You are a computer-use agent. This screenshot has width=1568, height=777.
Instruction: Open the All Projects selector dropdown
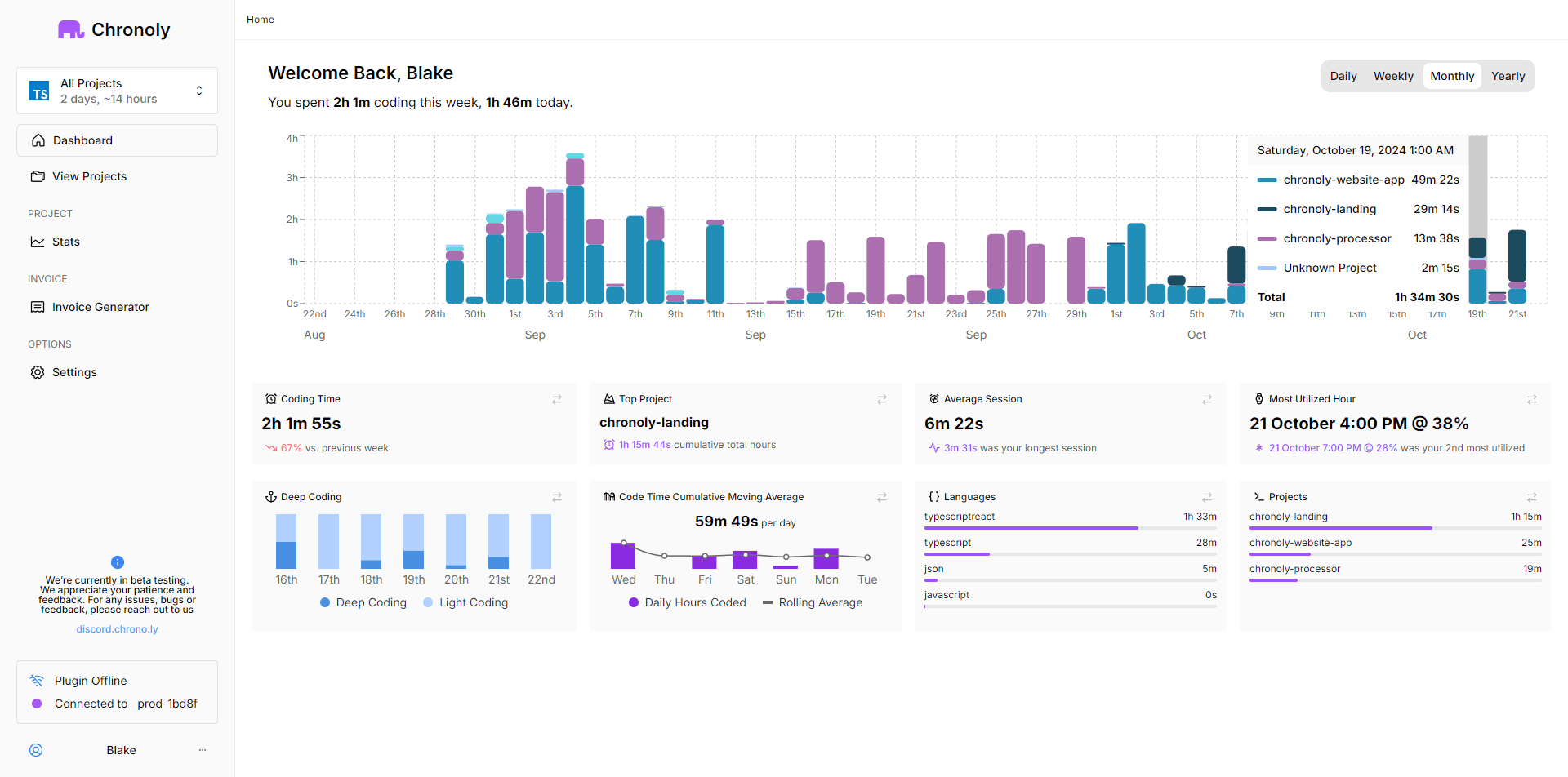coord(117,91)
